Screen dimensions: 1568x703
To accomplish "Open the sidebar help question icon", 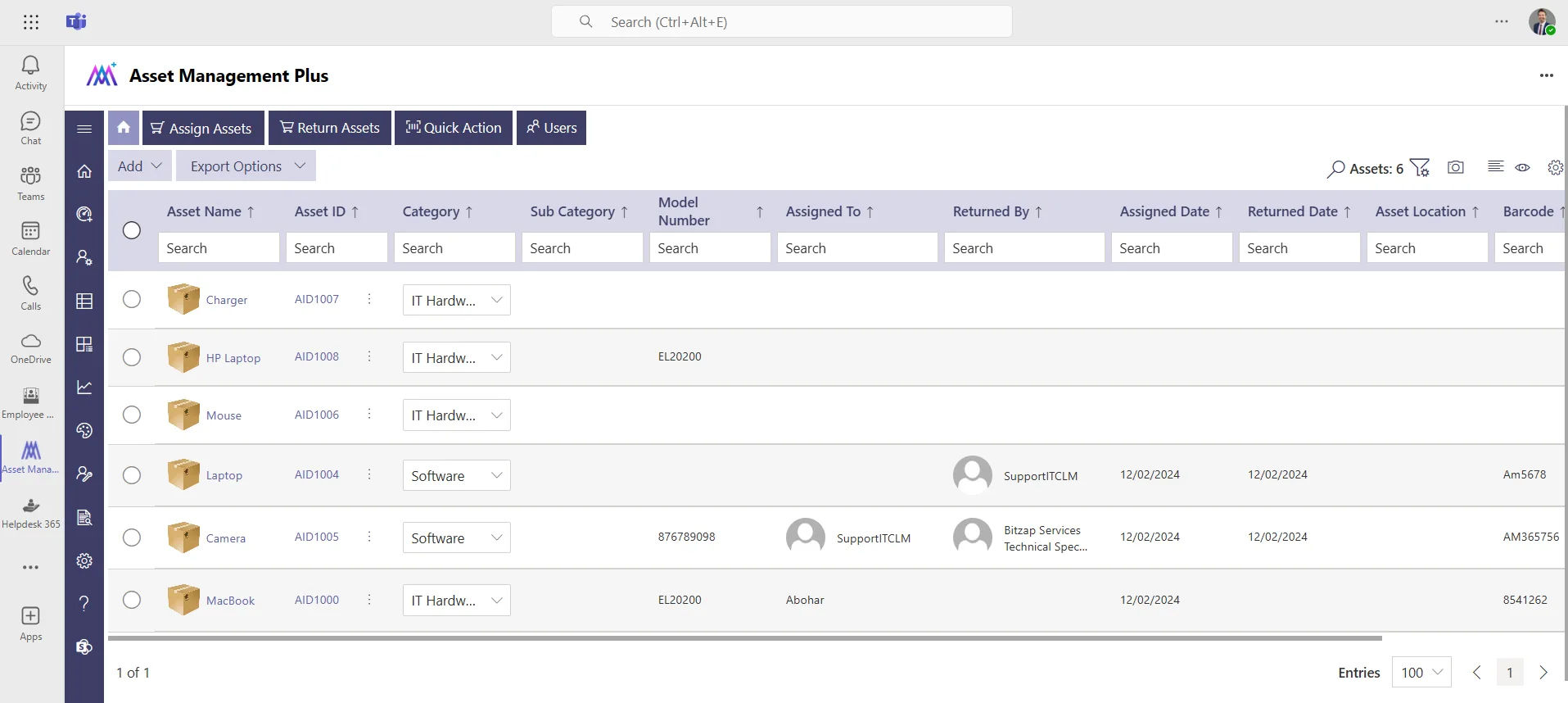I will pyautogui.click(x=84, y=604).
